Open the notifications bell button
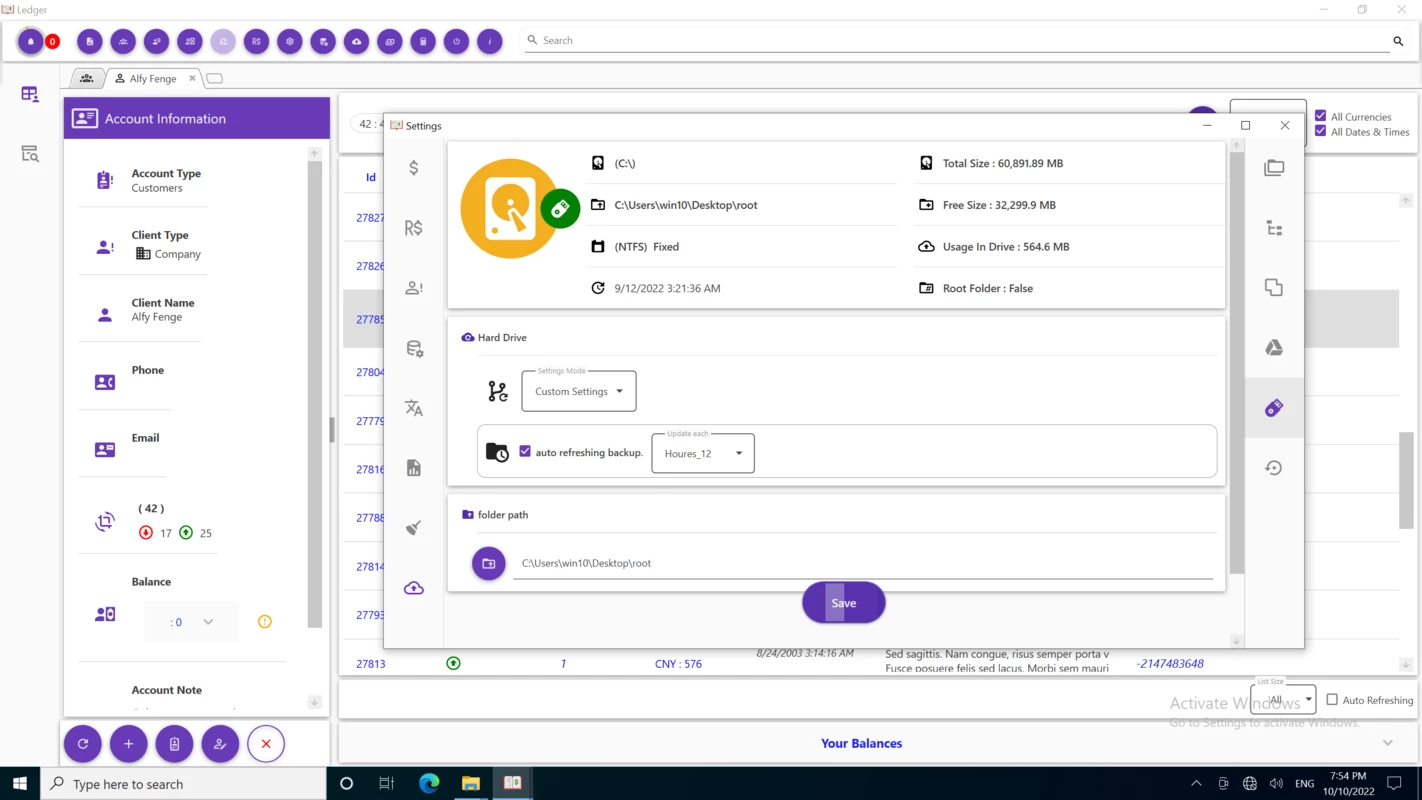This screenshot has height=800, width=1422. [x=30, y=41]
